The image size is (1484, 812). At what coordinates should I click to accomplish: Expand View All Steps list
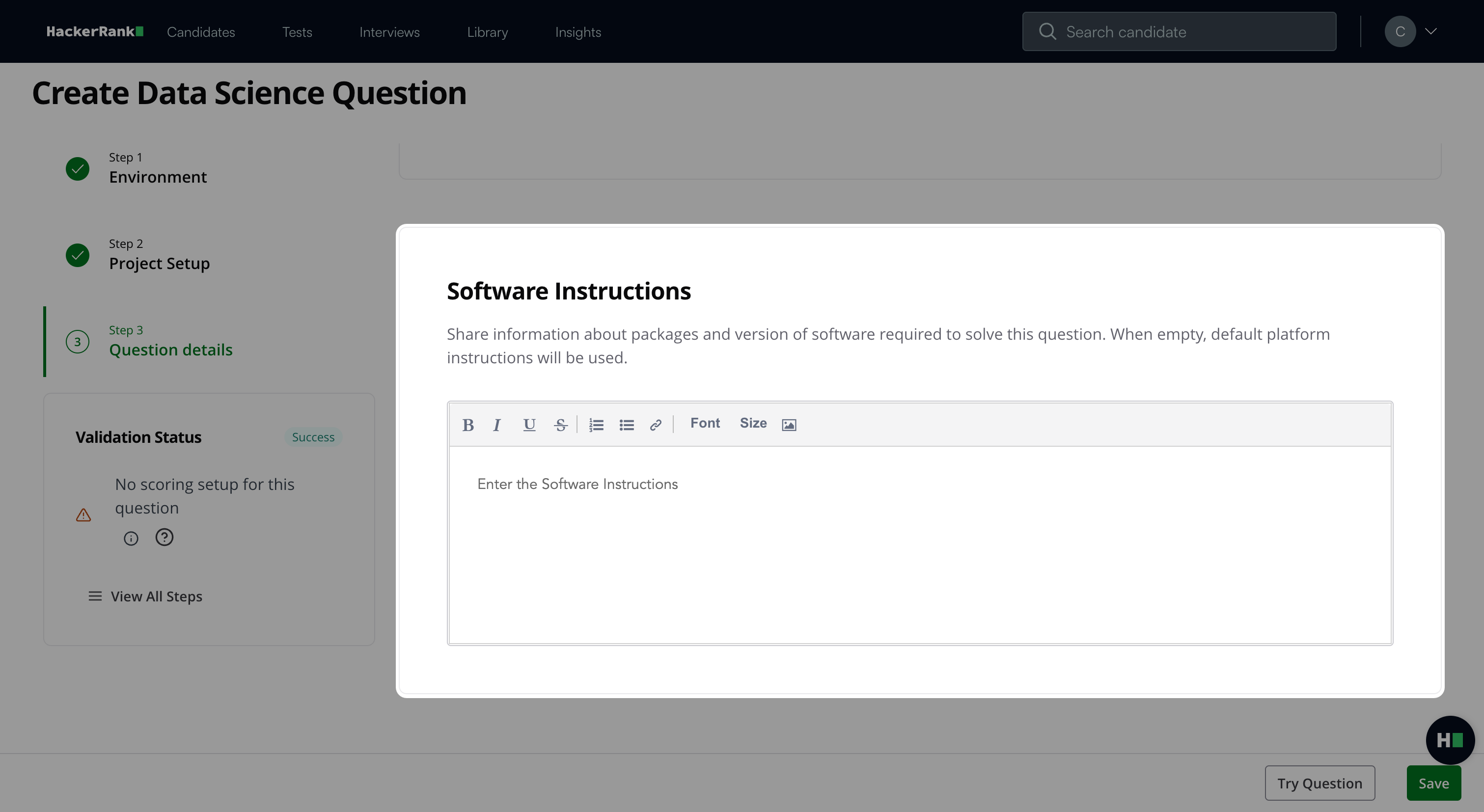click(x=145, y=596)
